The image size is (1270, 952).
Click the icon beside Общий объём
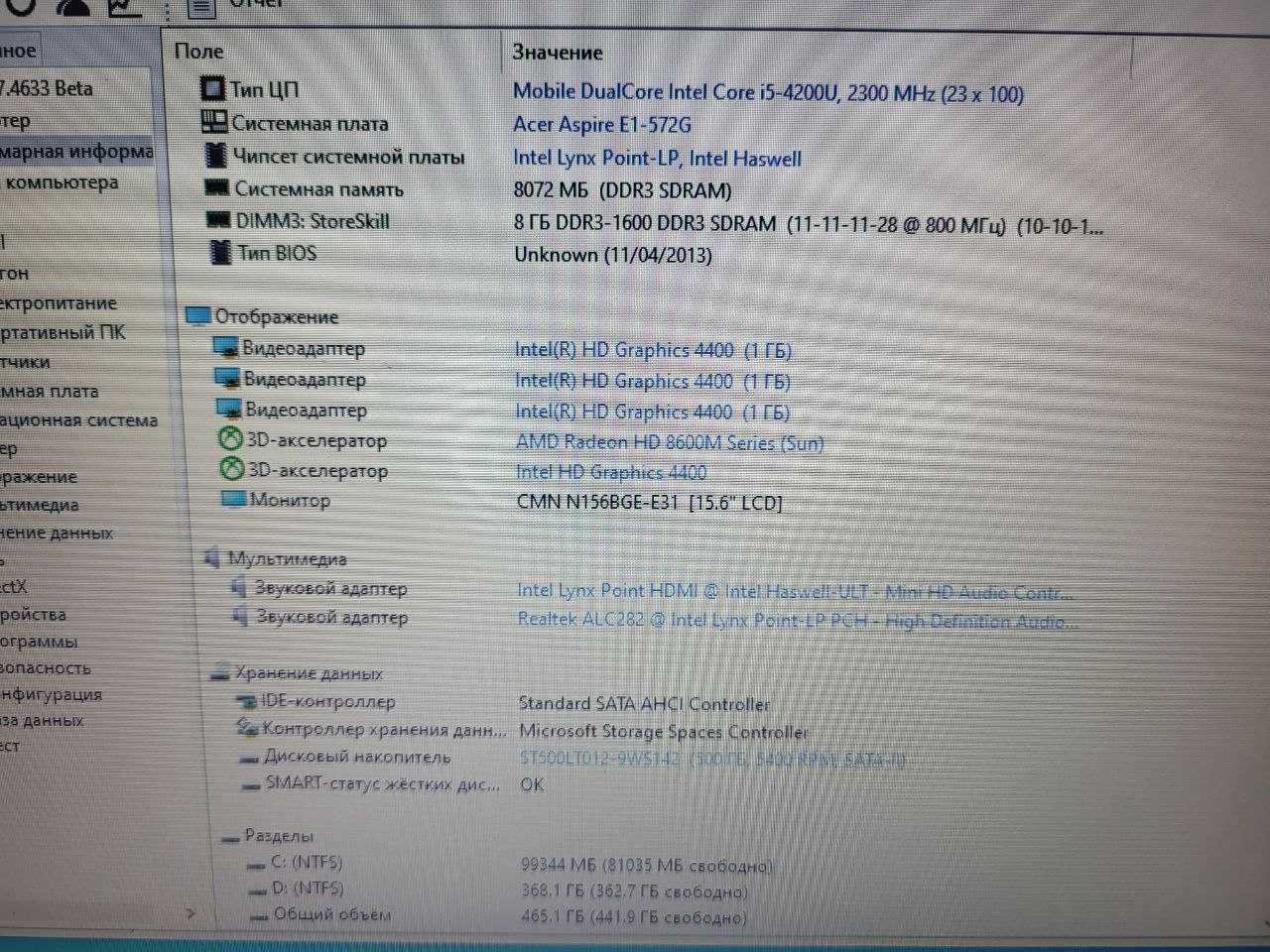point(259,916)
